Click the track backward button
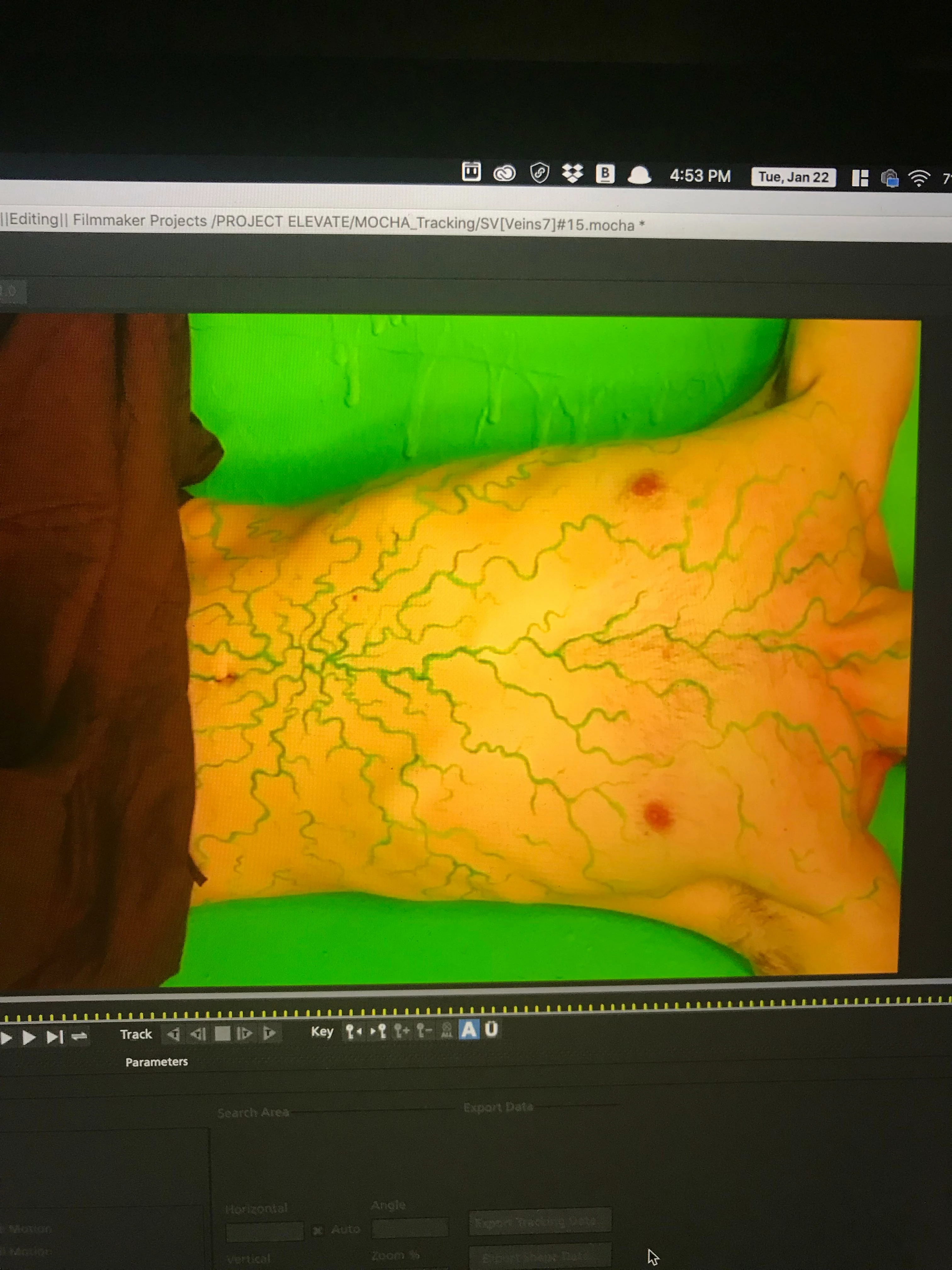The height and width of the screenshot is (1270, 952). point(173,1035)
